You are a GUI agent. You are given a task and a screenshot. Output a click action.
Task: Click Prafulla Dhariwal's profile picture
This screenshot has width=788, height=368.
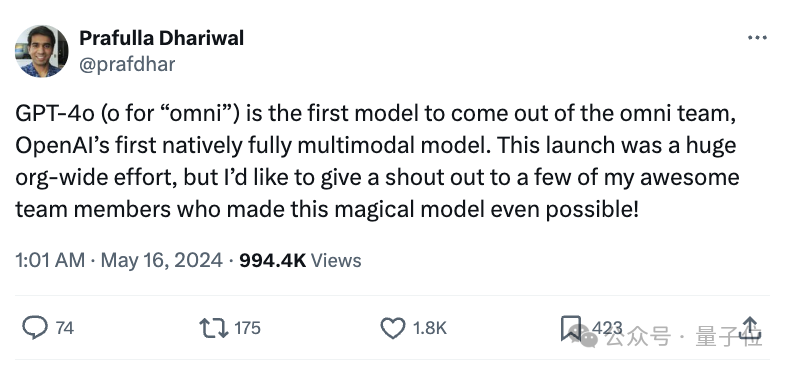coord(41,51)
